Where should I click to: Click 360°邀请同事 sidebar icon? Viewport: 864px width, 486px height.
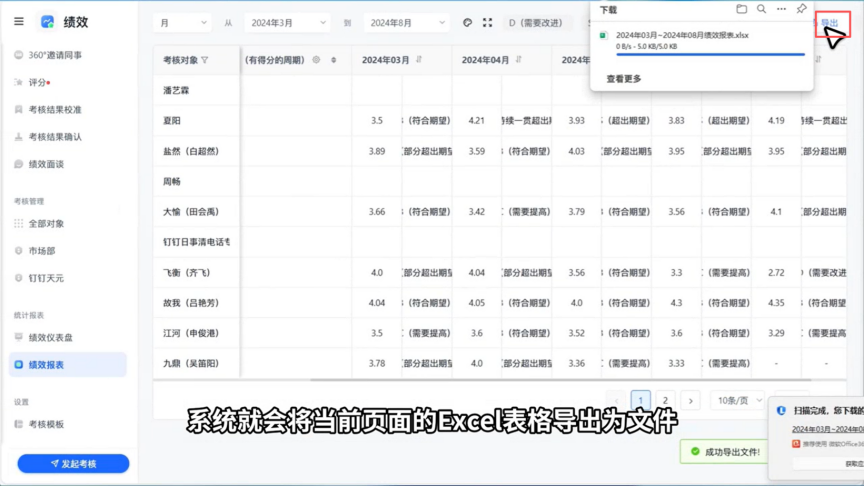pyautogui.click(x=19, y=55)
